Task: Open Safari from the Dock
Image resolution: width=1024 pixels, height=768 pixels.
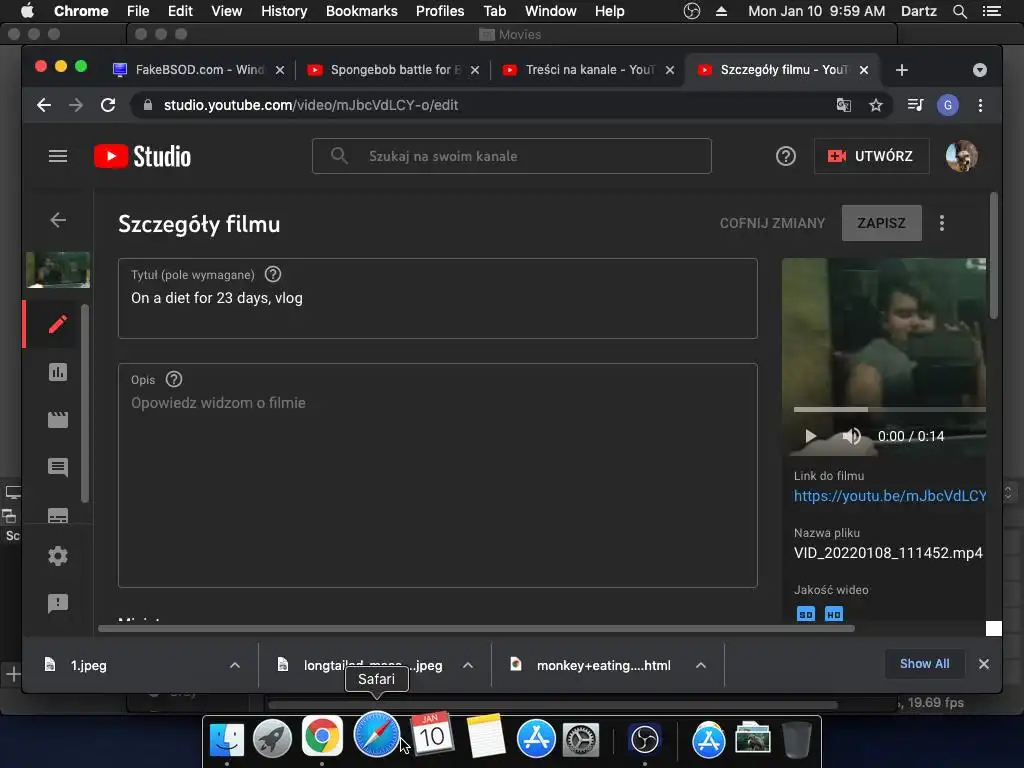Action: click(376, 735)
